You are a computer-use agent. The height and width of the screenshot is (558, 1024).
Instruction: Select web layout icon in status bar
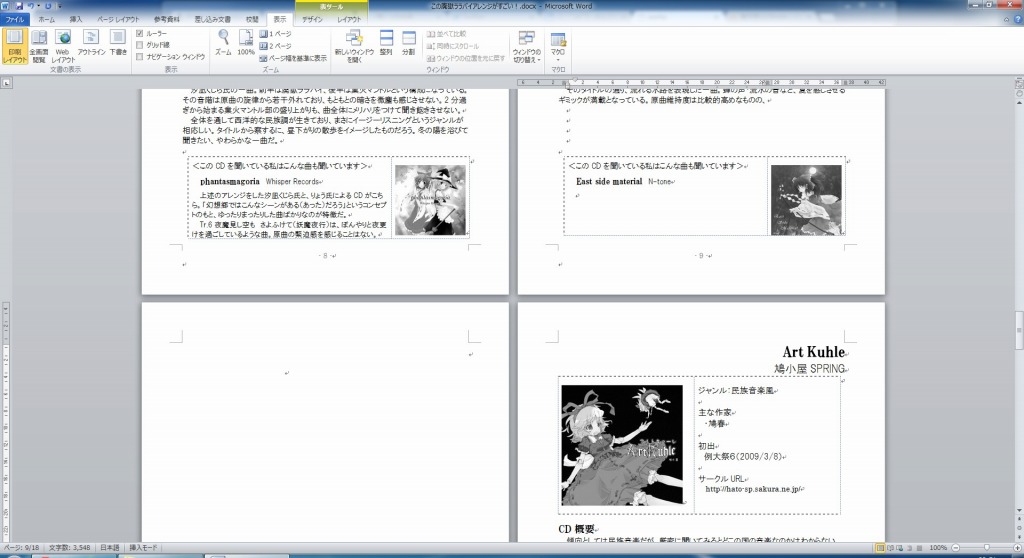tap(900, 548)
